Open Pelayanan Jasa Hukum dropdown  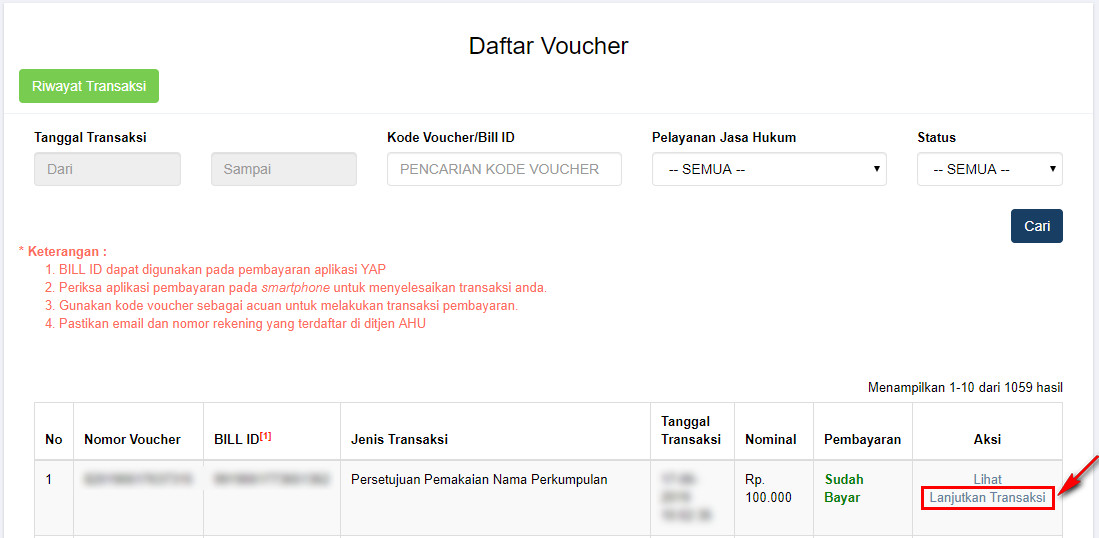pyautogui.click(x=769, y=170)
